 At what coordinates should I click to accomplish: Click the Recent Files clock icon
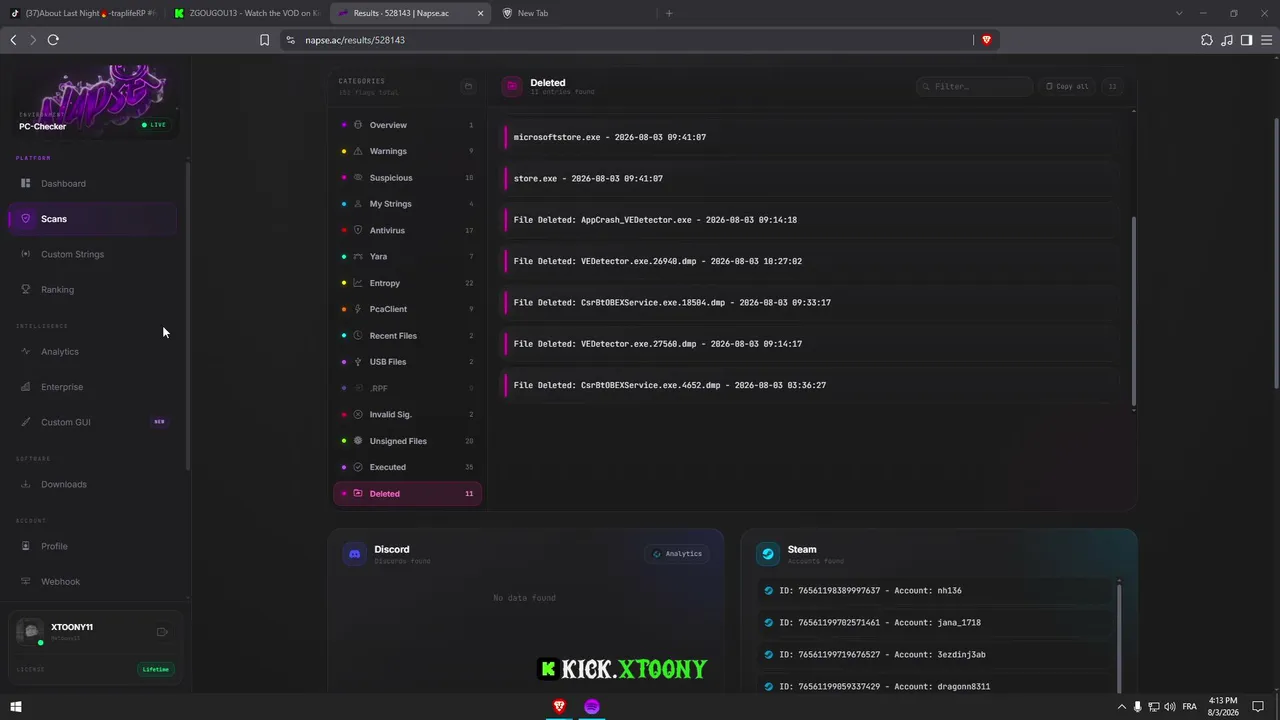pyautogui.click(x=358, y=336)
